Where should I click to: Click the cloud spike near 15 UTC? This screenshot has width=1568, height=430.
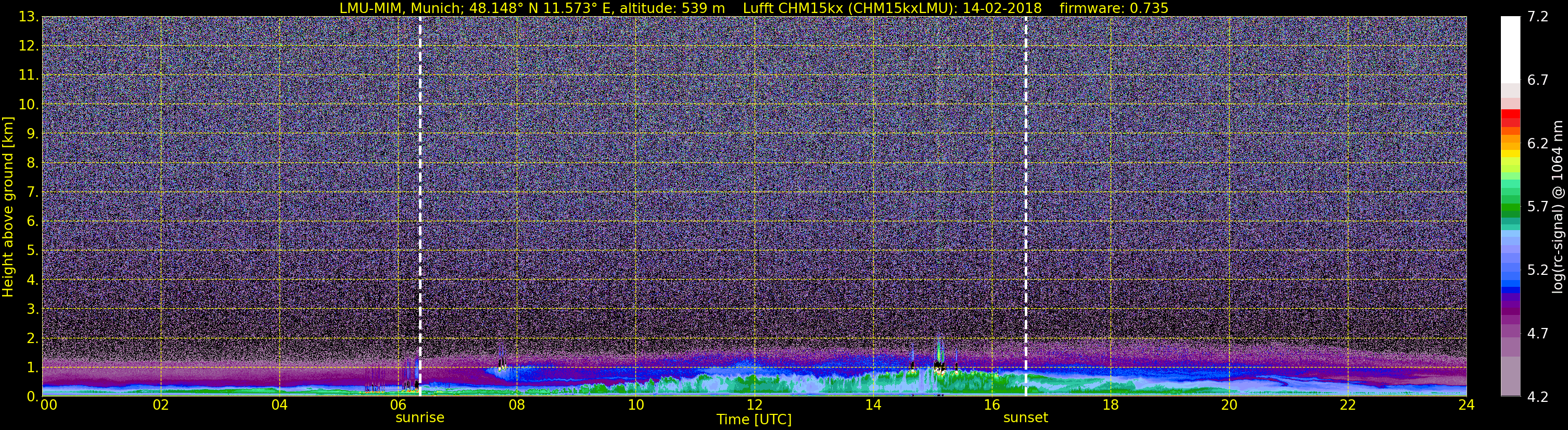tap(939, 355)
